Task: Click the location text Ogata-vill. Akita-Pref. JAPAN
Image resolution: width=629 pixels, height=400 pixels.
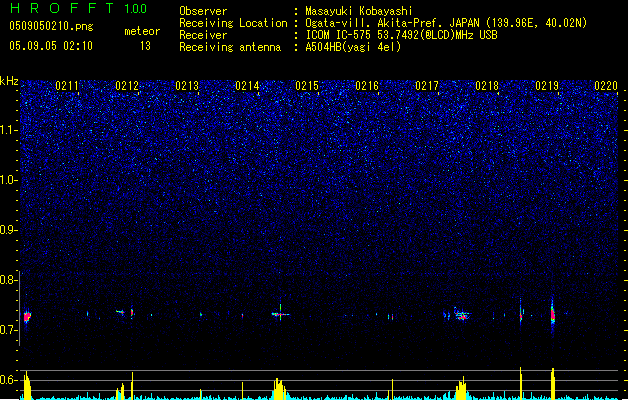Action: [392, 23]
